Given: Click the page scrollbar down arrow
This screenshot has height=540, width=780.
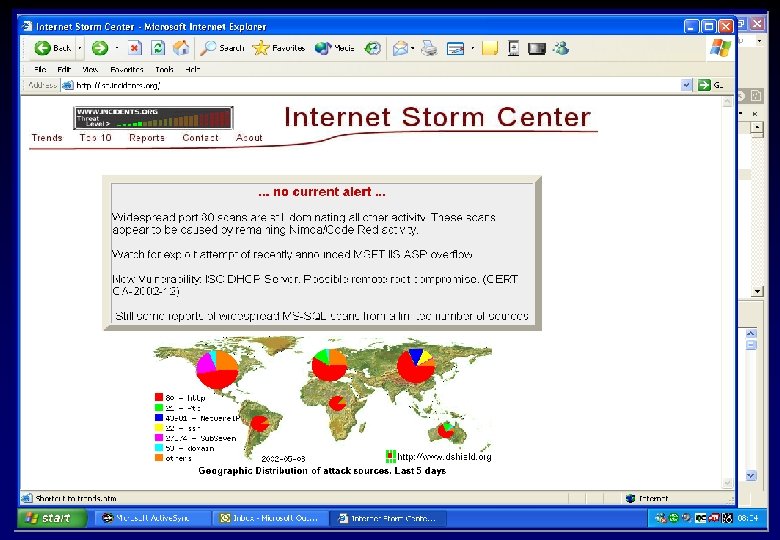Looking at the screenshot, I should pos(727,483).
